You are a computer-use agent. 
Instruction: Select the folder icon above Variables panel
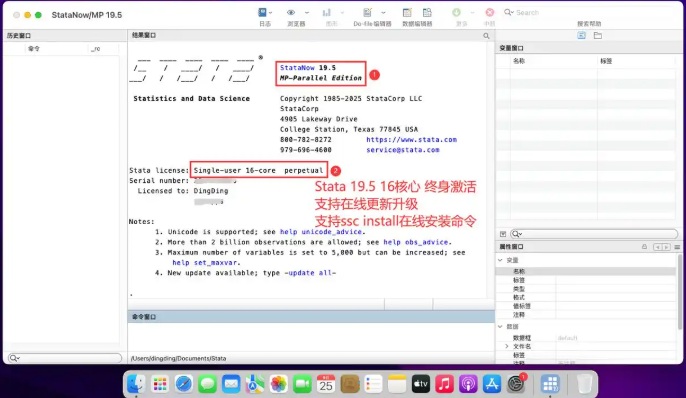click(598, 35)
